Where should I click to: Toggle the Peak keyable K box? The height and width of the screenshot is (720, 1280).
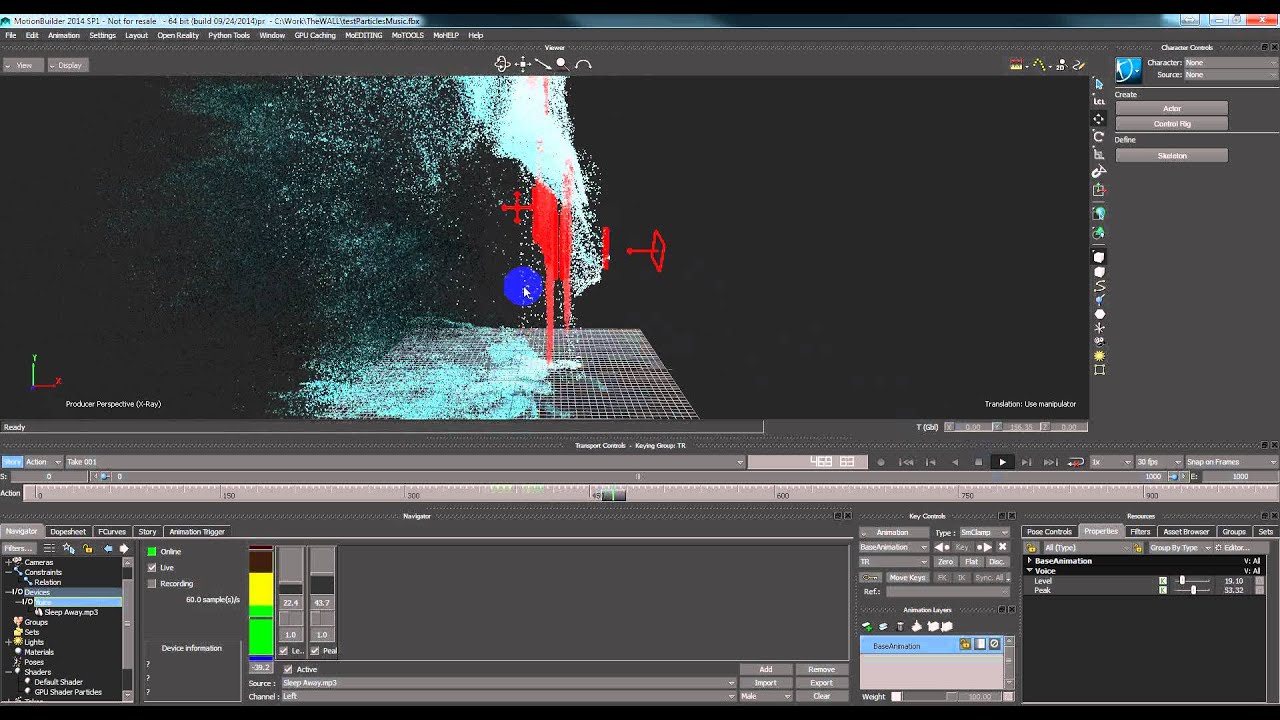click(1162, 590)
